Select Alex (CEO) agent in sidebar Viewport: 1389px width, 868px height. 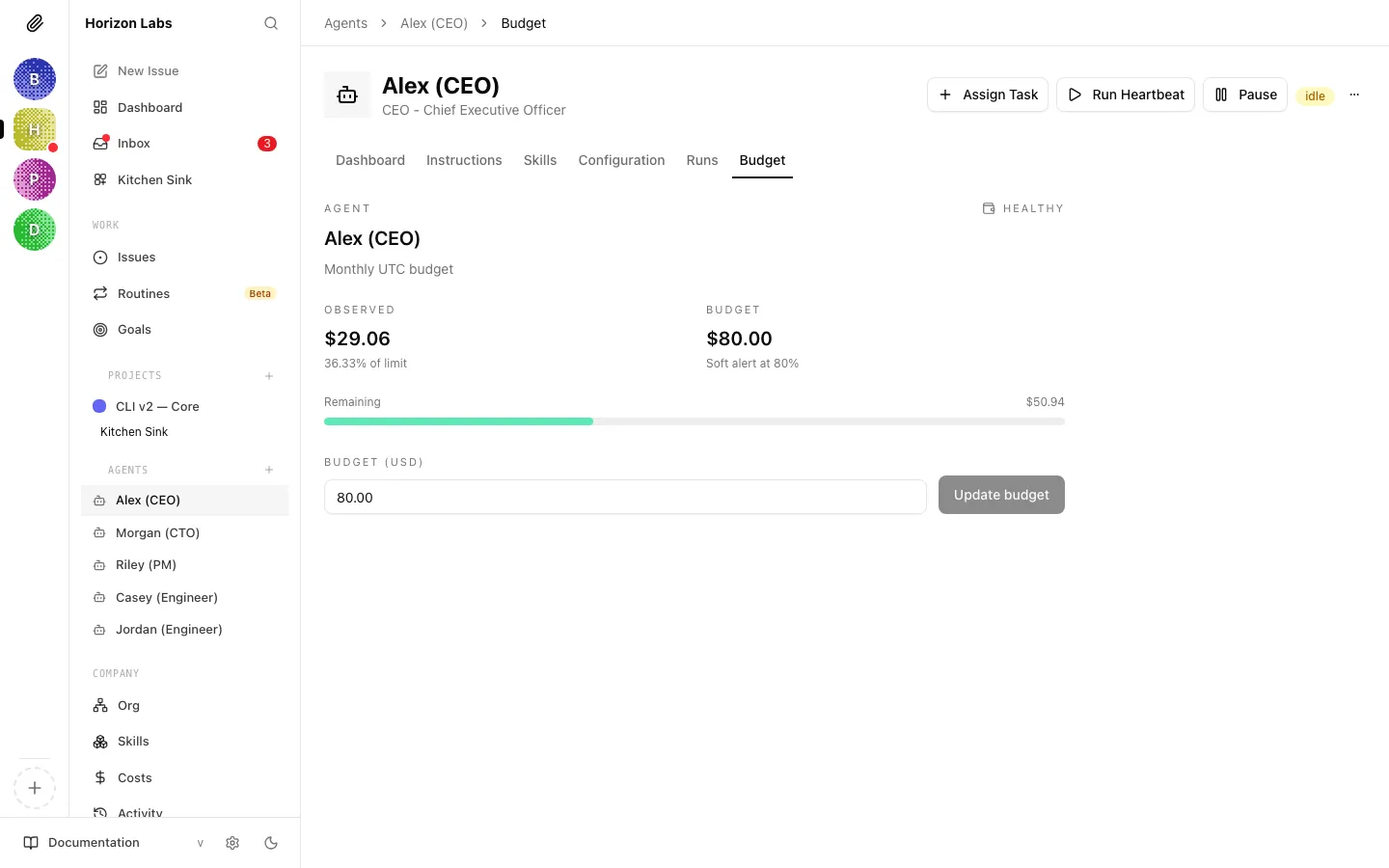[184, 501]
